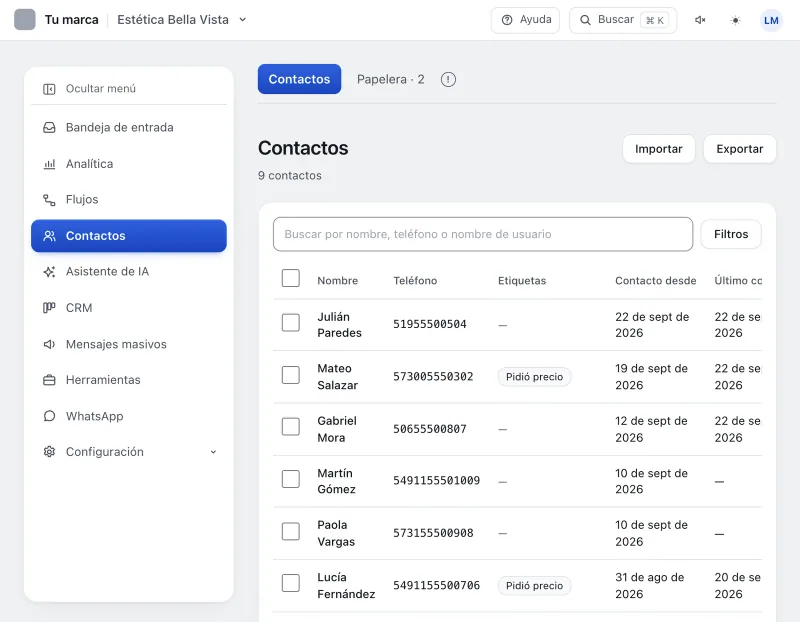
Task: Click the Analítica bar chart icon
Action: point(49,164)
